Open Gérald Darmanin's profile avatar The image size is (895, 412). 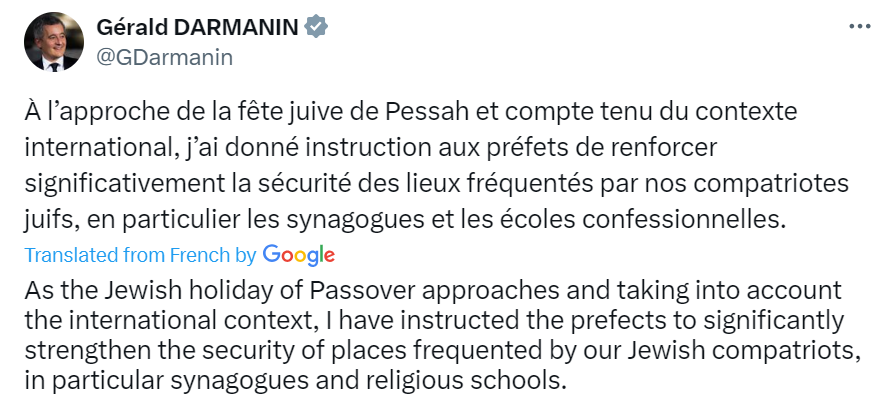pyautogui.click(x=56, y=42)
